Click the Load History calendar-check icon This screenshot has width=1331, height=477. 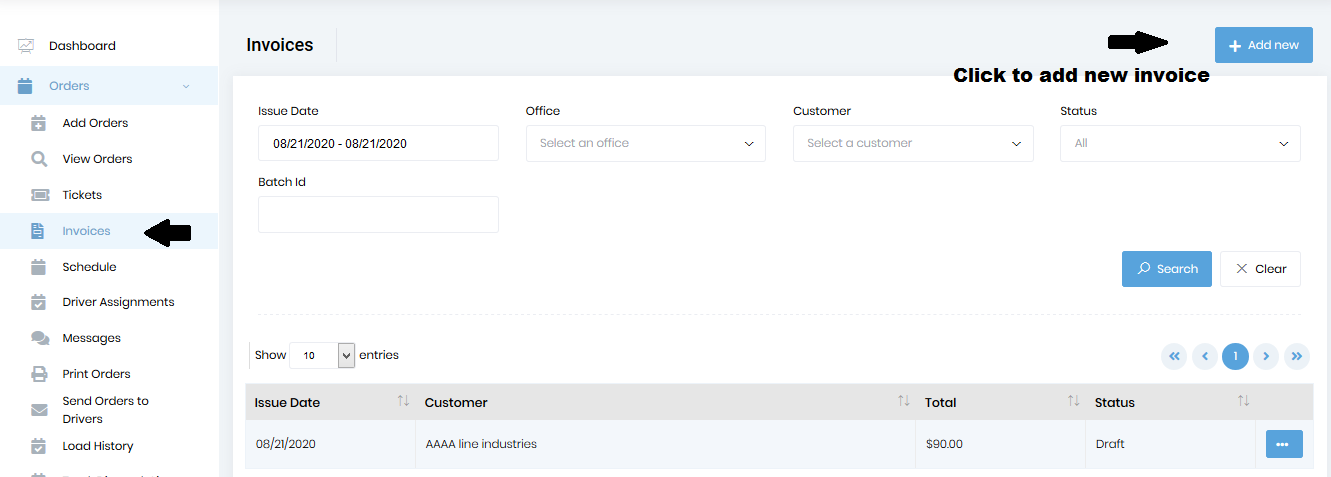(39, 446)
